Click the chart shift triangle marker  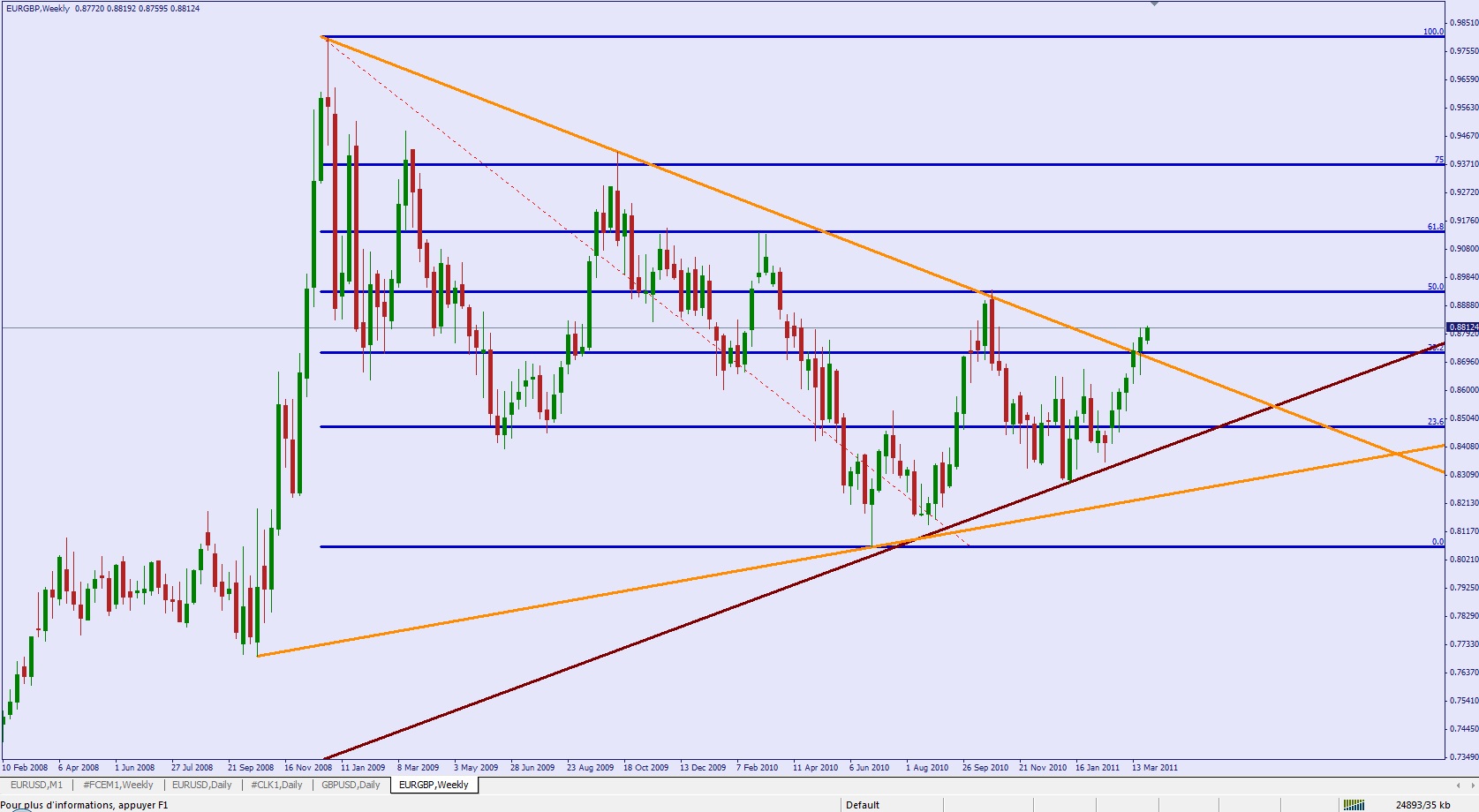click(1154, 4)
